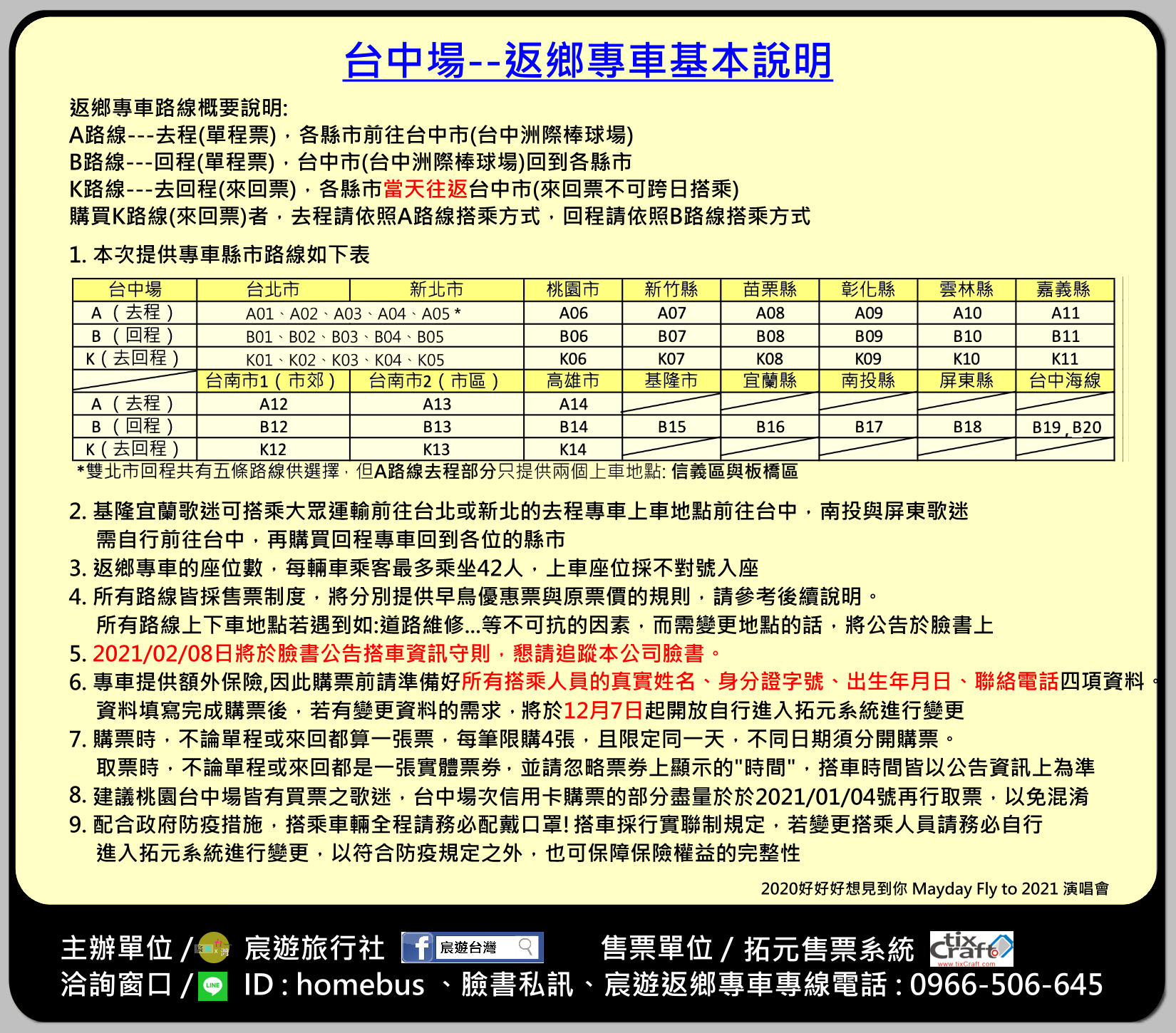Image resolution: width=1176 pixels, height=1033 pixels.
Task: Select the 台南市1（市郊）header cell
Action: tap(273, 381)
